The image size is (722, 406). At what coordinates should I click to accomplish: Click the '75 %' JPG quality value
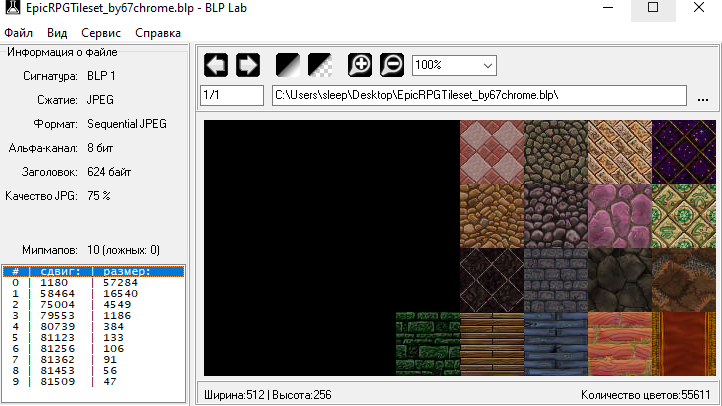tap(99, 196)
